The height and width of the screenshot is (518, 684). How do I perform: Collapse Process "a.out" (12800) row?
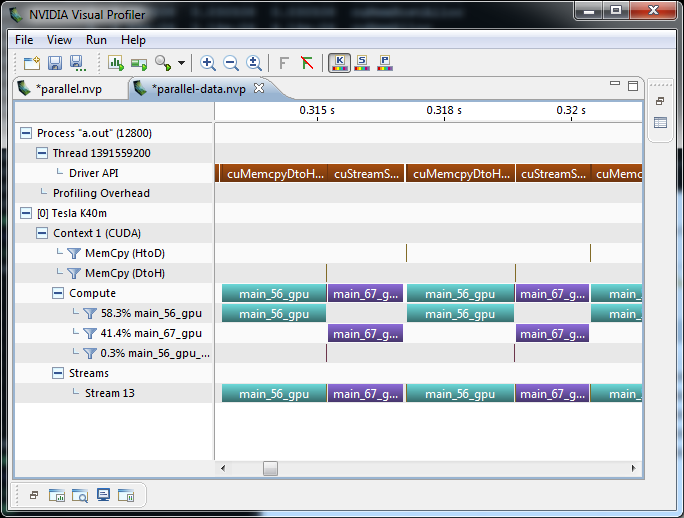(x=26, y=133)
